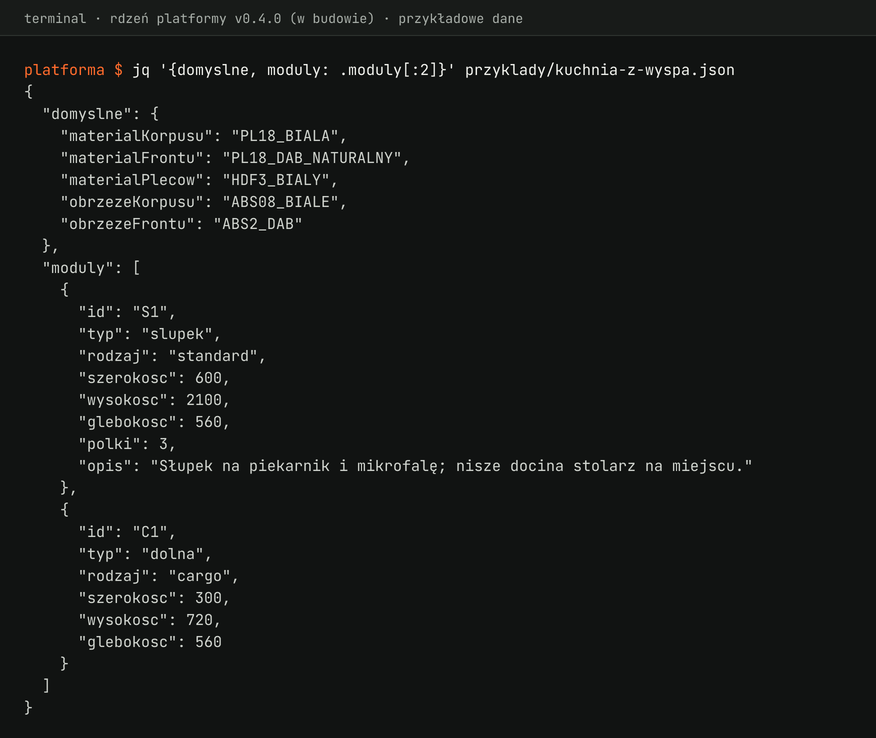Select the line "id": "C1"
Screen dimensions: 876x738
127,532
